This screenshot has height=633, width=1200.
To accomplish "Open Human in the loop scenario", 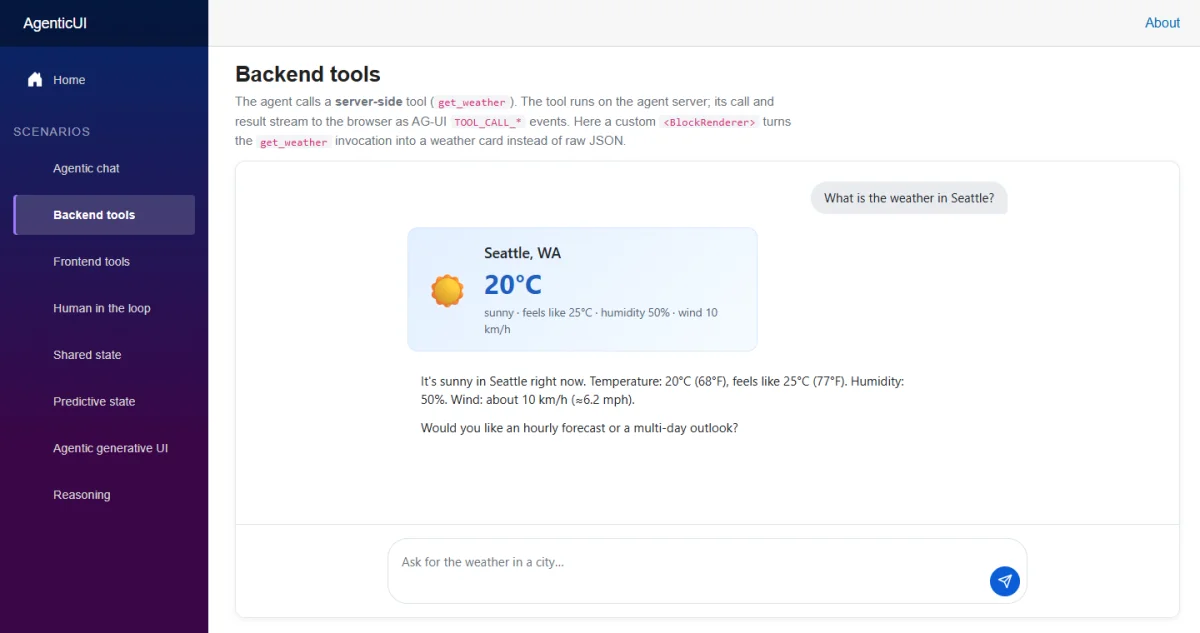I will 104,308.
